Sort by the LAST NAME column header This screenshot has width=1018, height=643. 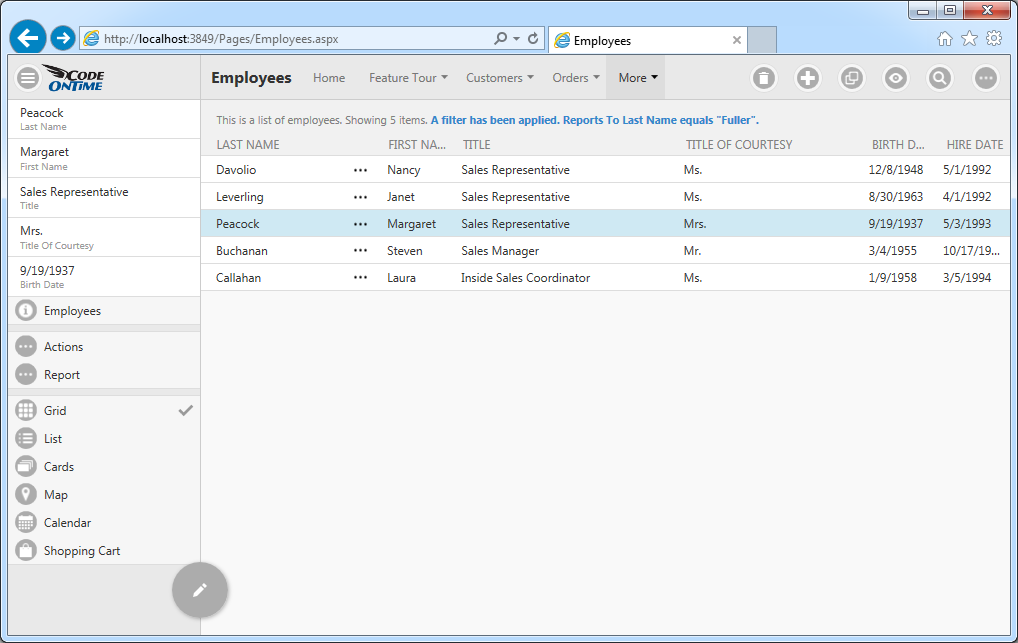tap(248, 145)
